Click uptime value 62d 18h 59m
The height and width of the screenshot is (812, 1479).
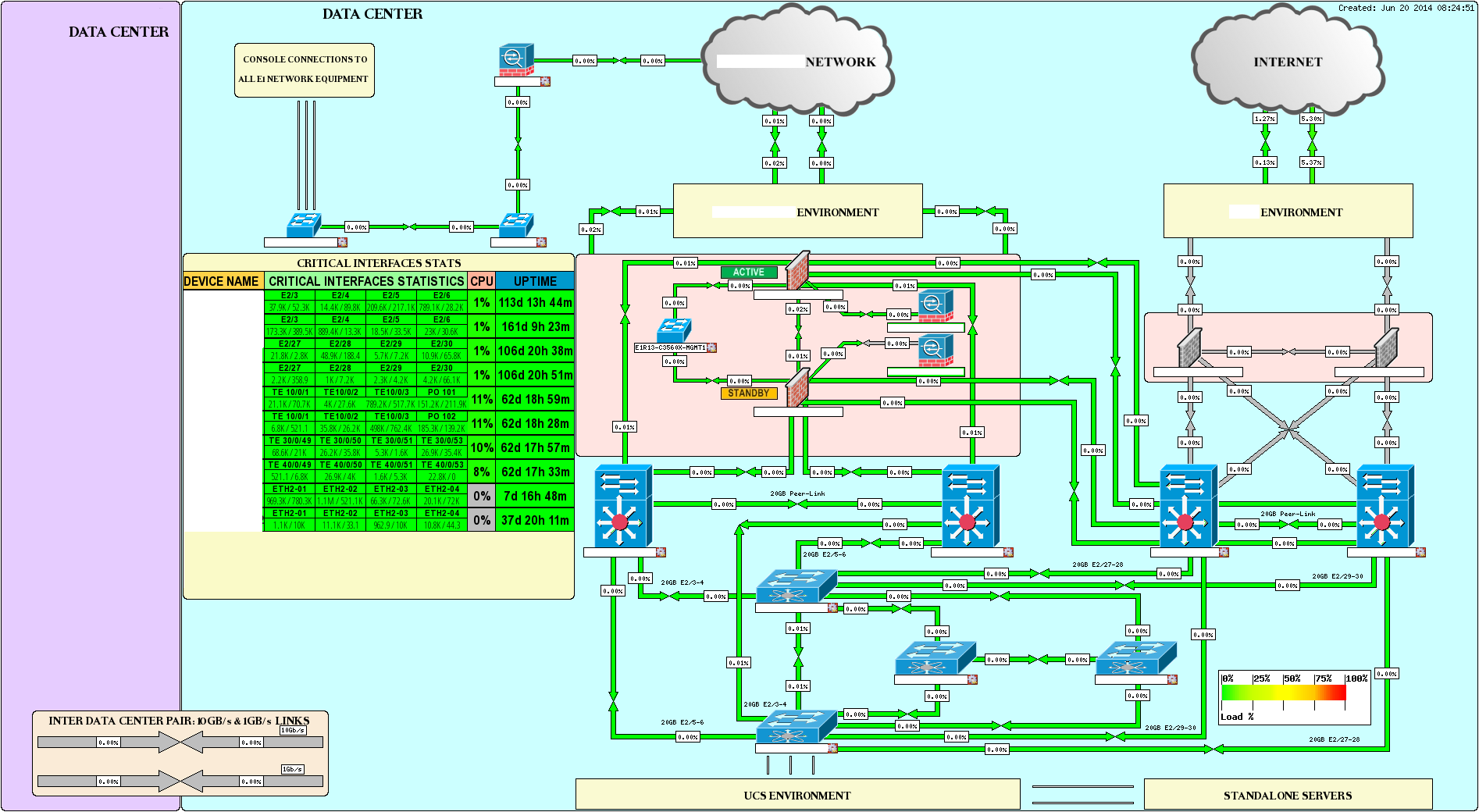coord(535,399)
